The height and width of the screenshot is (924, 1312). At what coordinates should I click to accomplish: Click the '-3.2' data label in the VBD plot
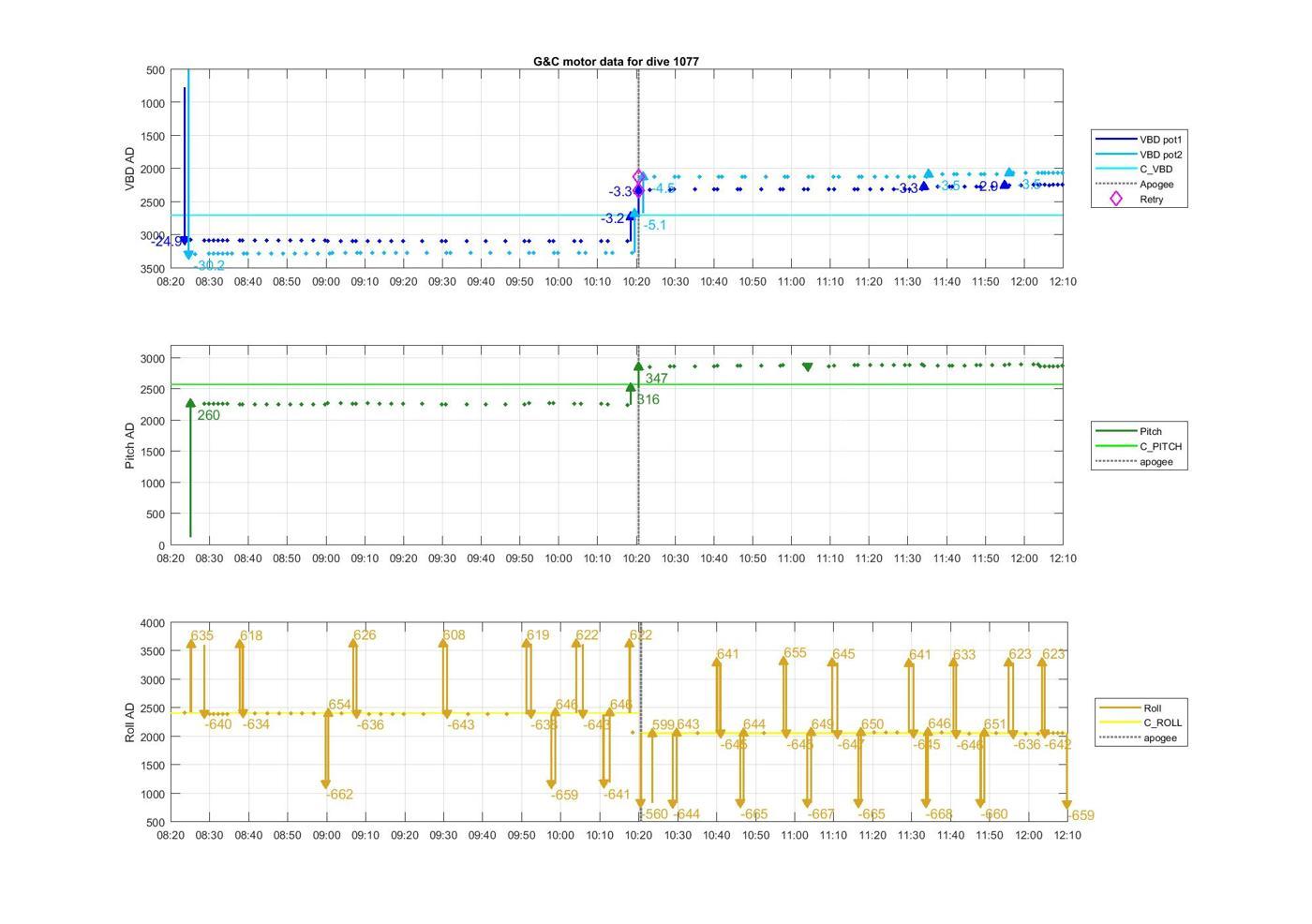(613, 219)
